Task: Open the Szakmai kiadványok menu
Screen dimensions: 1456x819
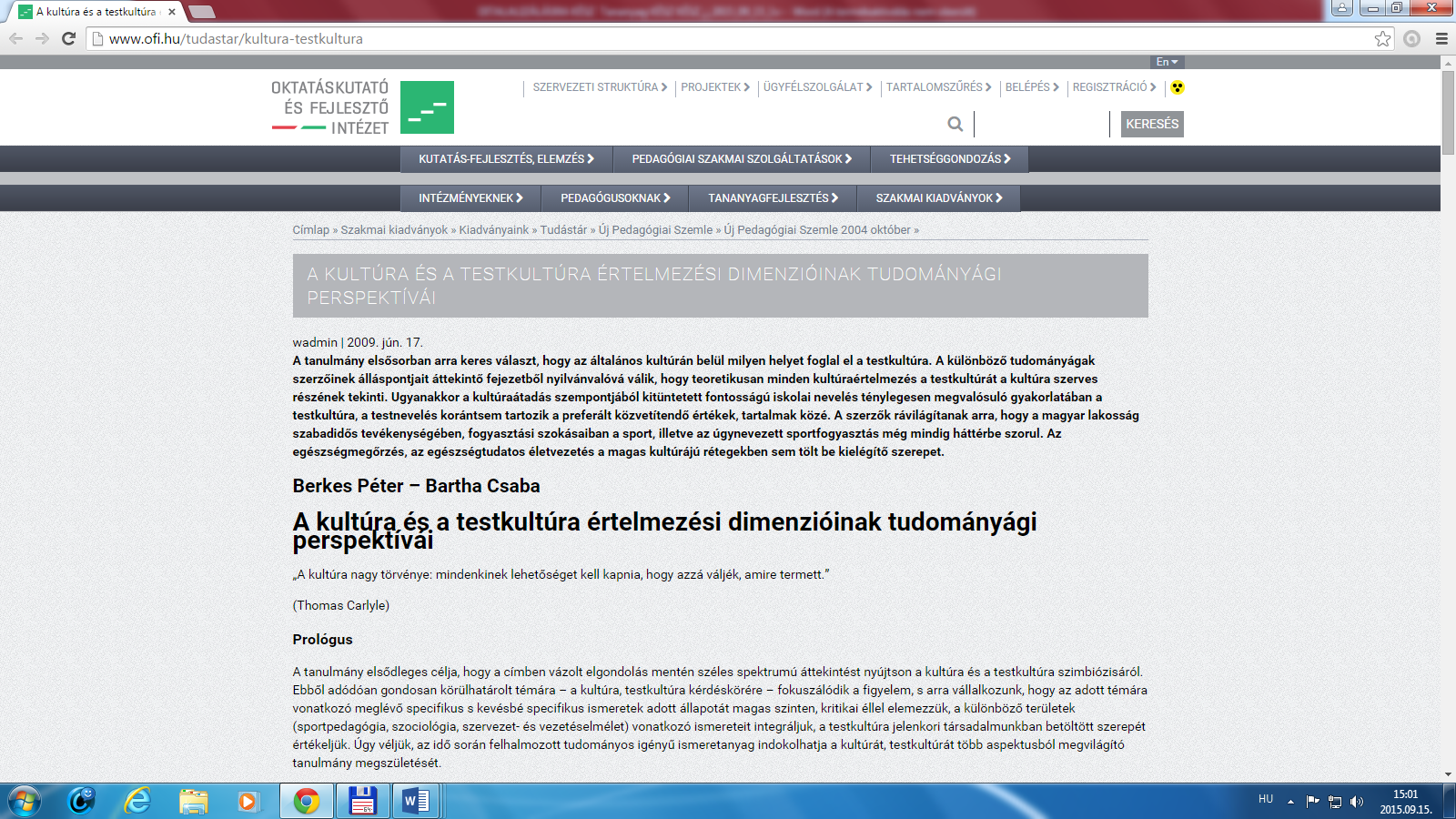Action: pyautogui.click(x=939, y=198)
